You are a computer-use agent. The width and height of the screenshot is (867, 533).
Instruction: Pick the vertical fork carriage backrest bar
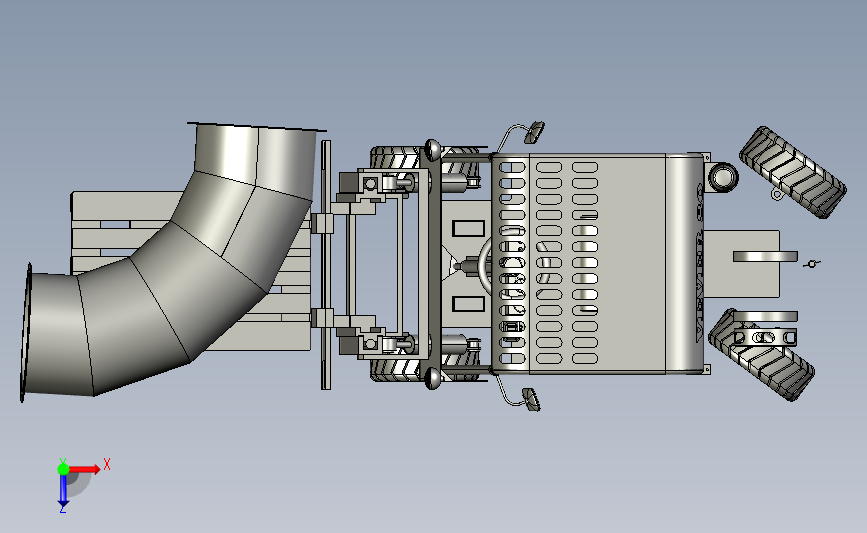326,264
